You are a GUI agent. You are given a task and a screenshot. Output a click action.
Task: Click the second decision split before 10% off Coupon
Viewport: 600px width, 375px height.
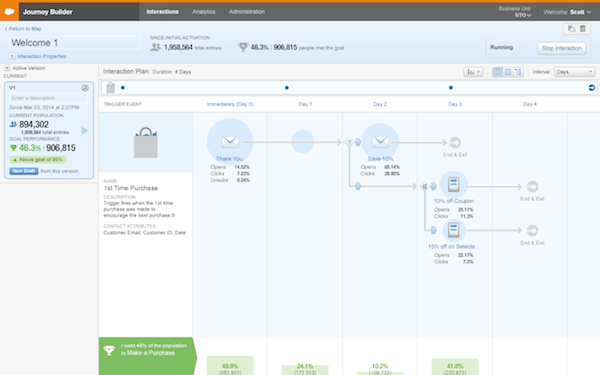424,186
